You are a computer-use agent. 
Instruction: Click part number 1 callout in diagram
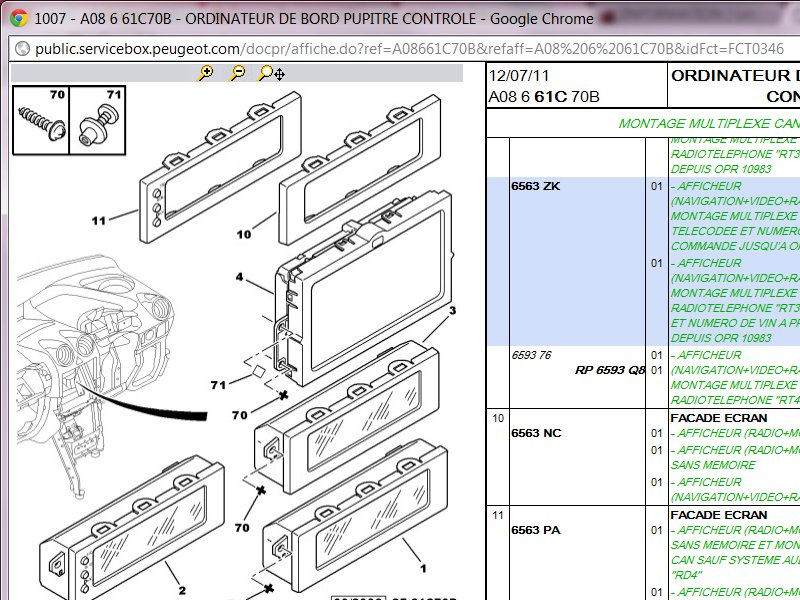423,568
